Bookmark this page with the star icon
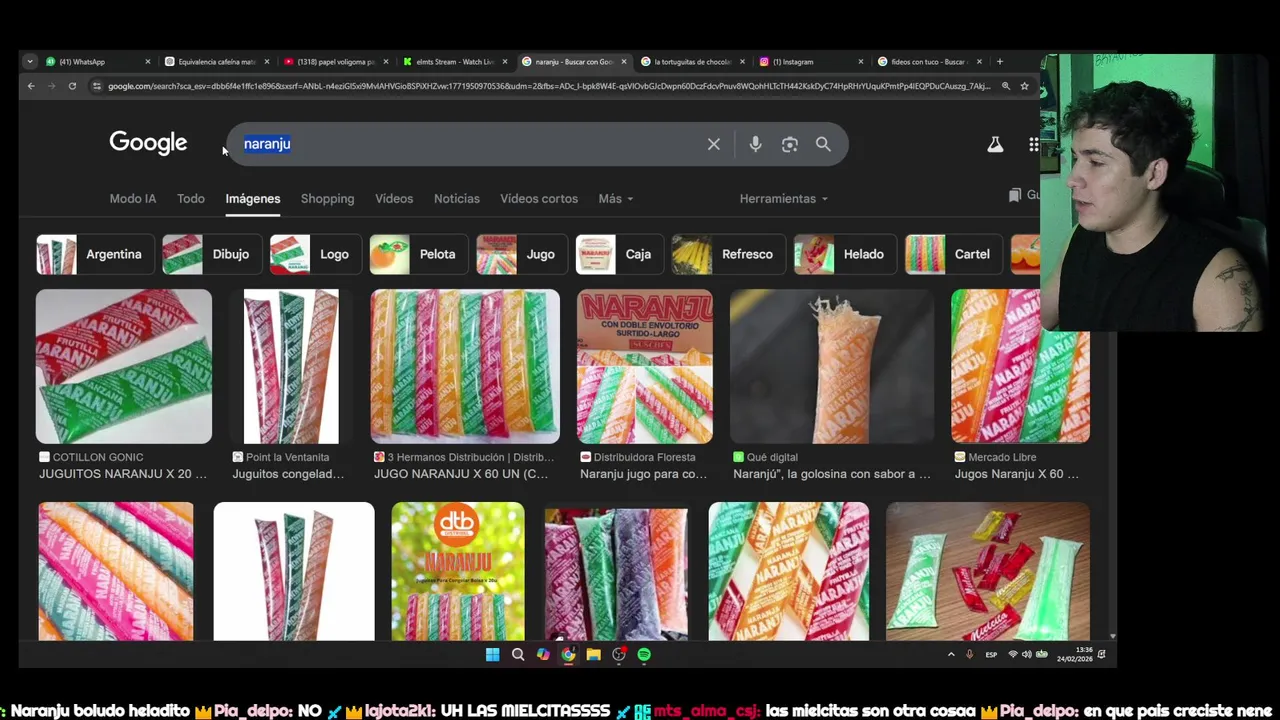Screen dimensions: 1280x720 coord(1024,86)
